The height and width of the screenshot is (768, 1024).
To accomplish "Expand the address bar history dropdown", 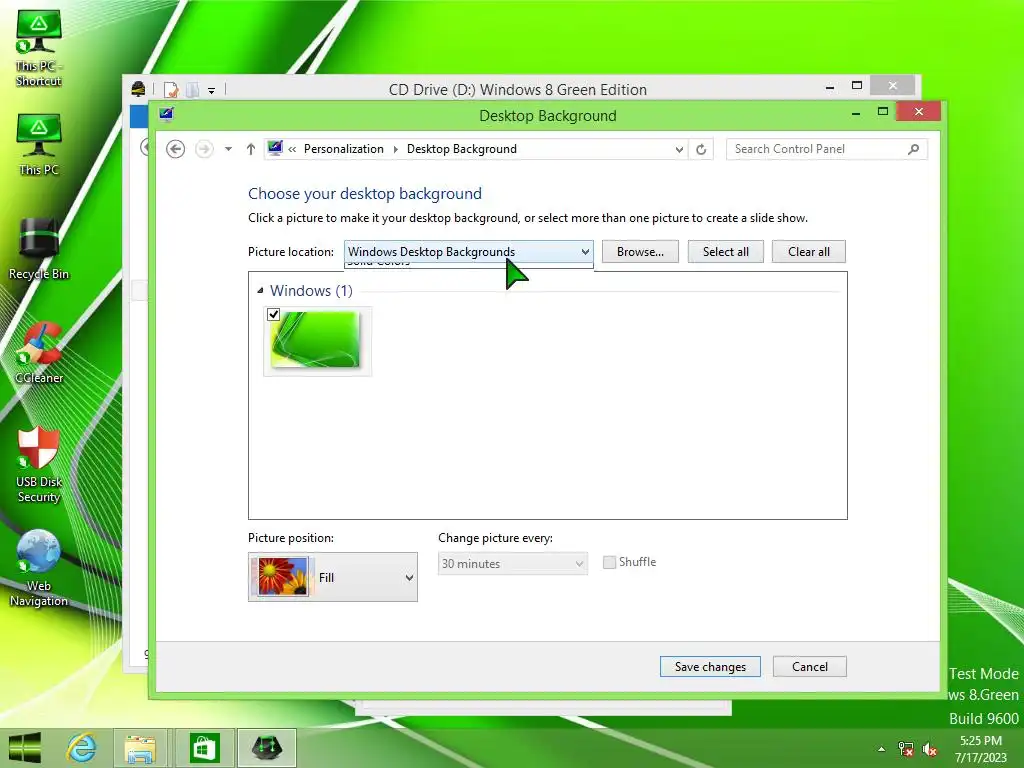I will pos(679,149).
